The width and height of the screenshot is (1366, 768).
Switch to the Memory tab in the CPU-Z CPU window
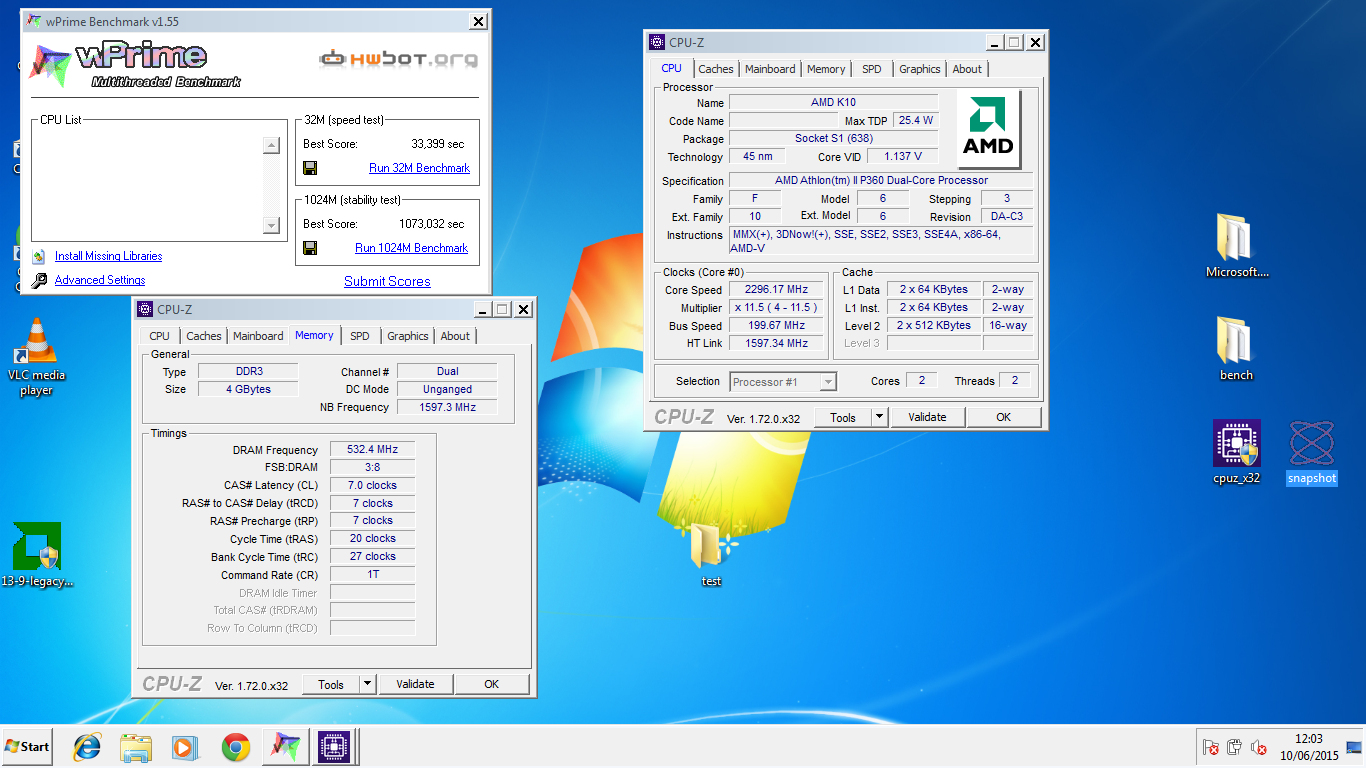[826, 69]
